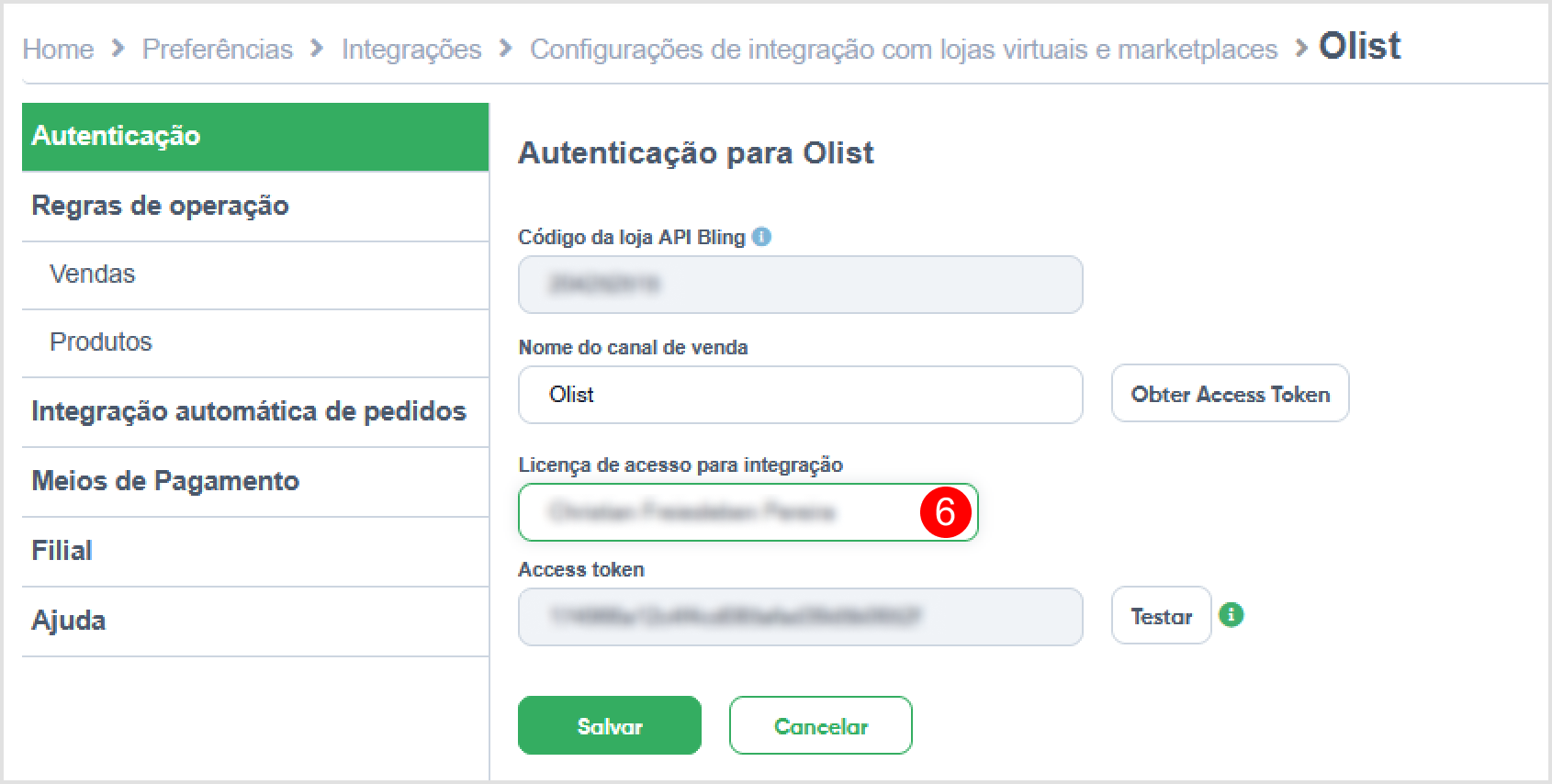Select Produtos under Regras de operação
The height and width of the screenshot is (784, 1552).
pos(100,342)
